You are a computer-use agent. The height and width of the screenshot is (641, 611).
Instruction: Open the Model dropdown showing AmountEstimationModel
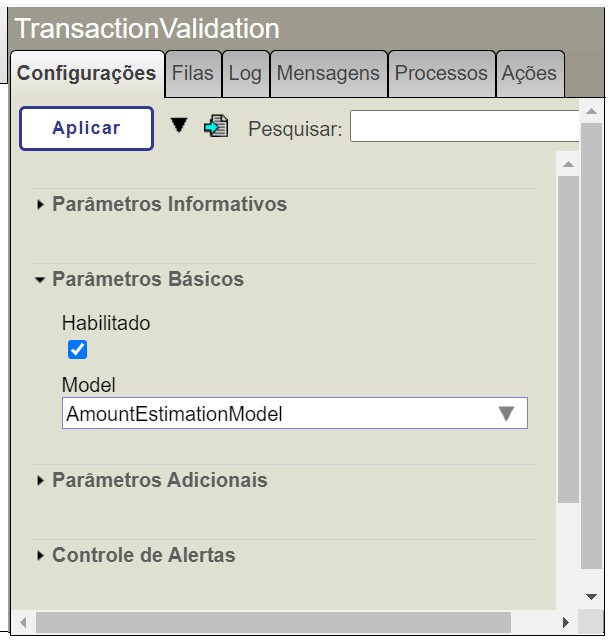click(294, 413)
